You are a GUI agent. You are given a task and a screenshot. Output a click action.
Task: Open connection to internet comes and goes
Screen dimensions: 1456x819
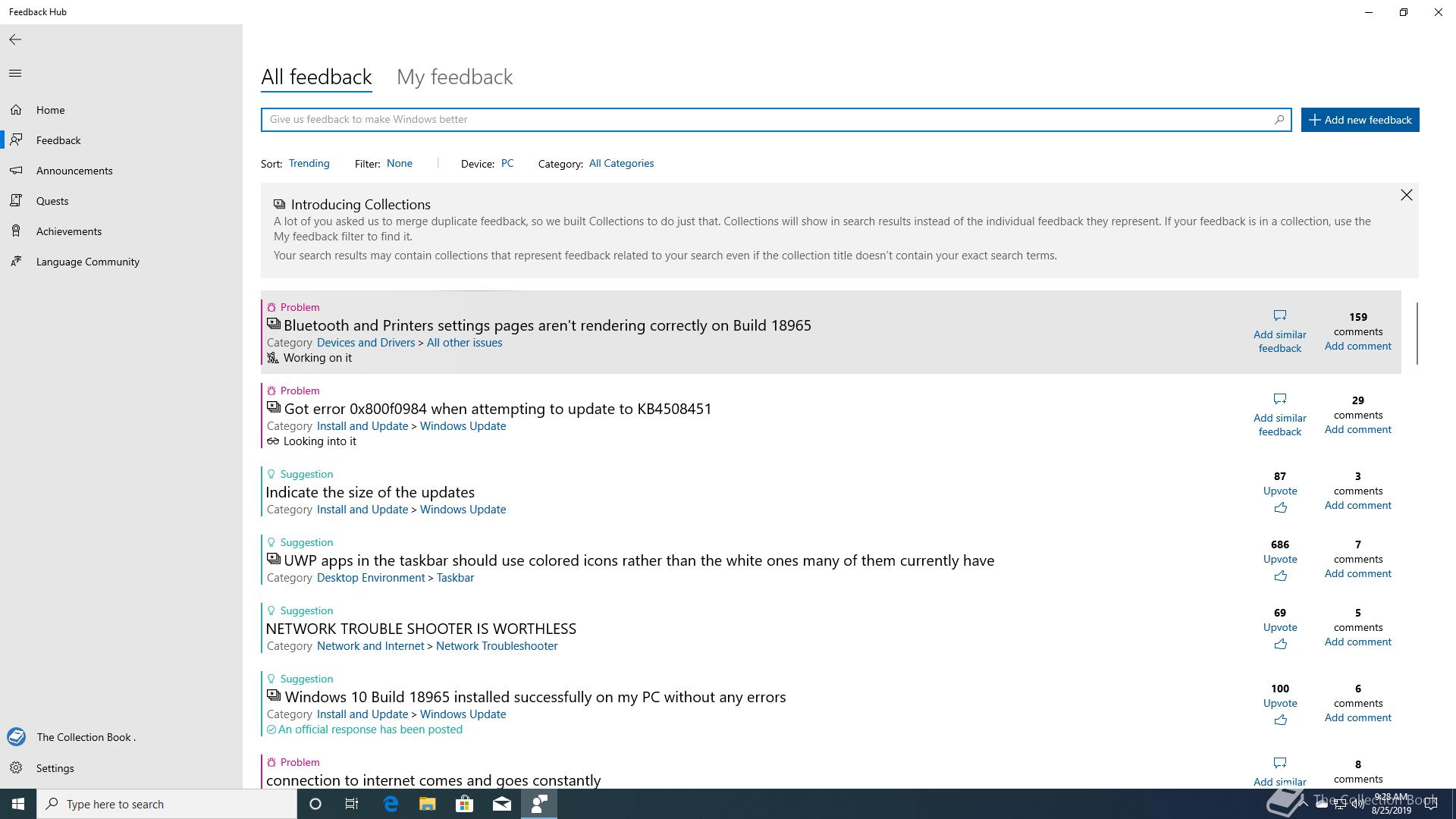433,780
